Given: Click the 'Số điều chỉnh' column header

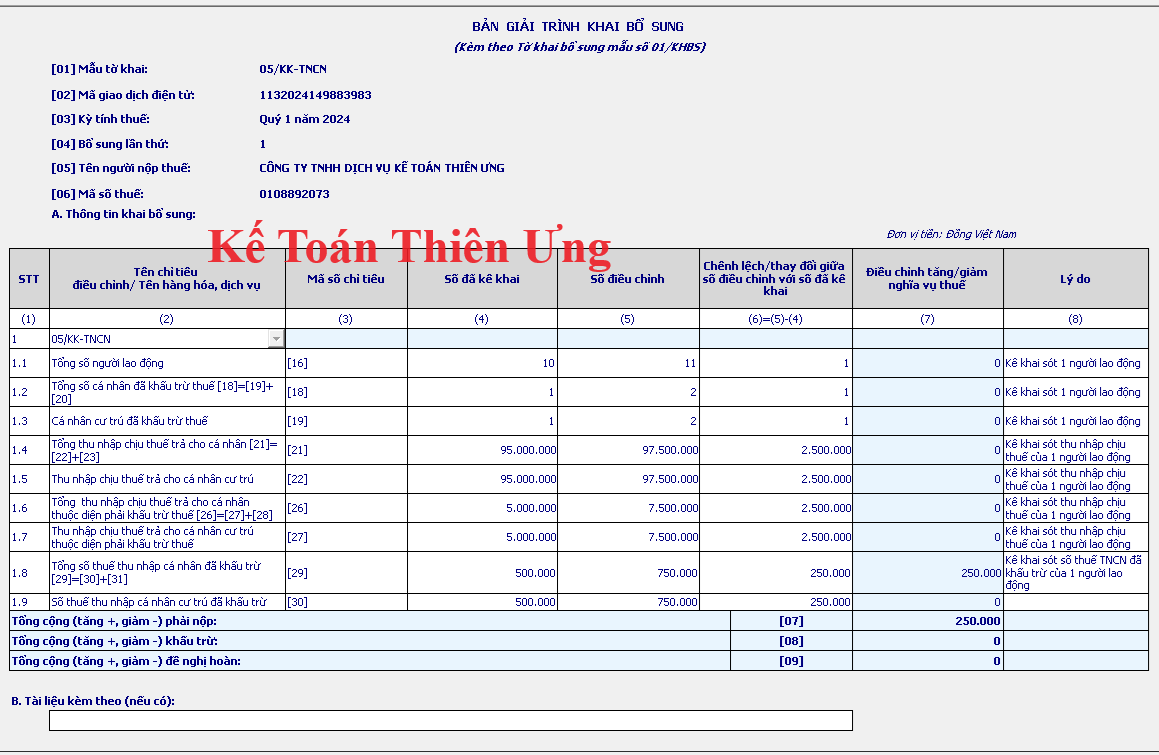Looking at the screenshot, I should [x=628, y=279].
